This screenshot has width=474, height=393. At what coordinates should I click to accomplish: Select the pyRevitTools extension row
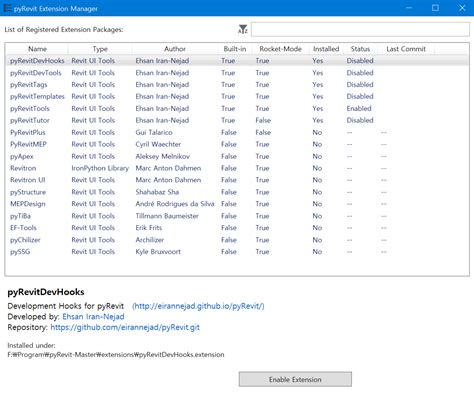point(237,108)
